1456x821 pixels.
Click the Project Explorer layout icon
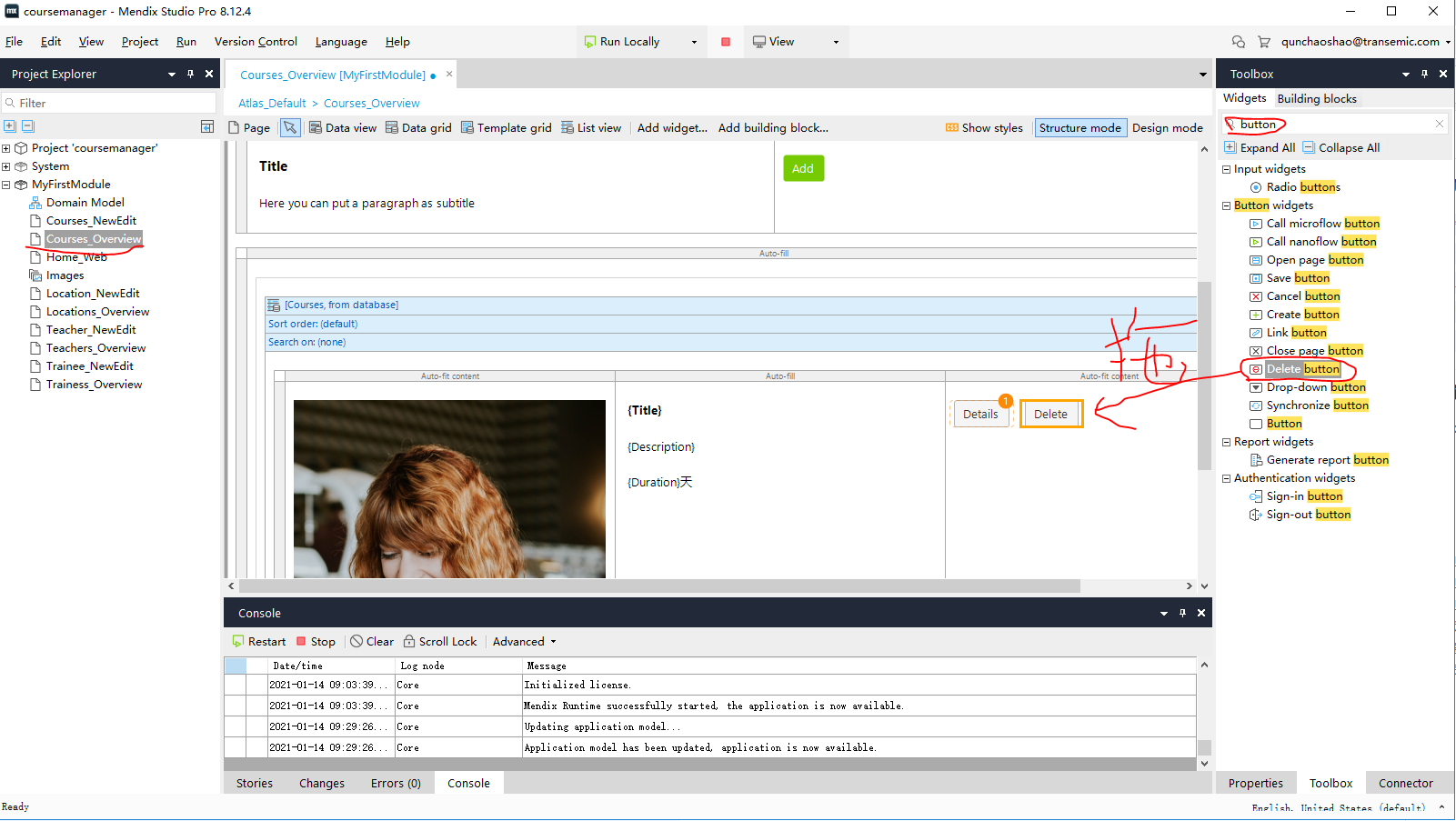coord(207,126)
